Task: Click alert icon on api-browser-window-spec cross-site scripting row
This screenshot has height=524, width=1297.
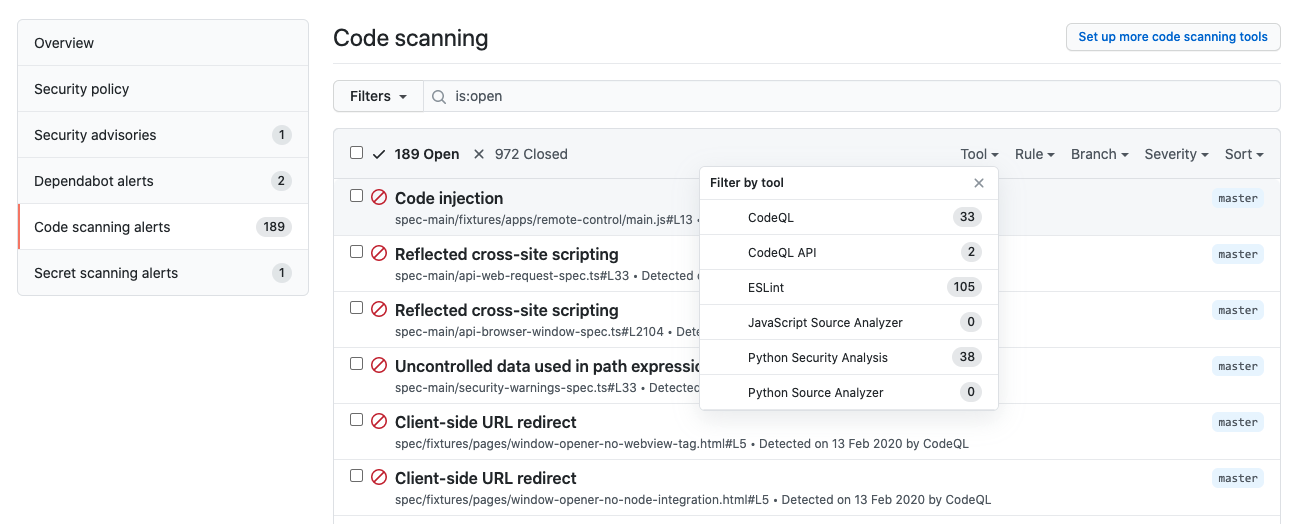Action: pos(379,310)
